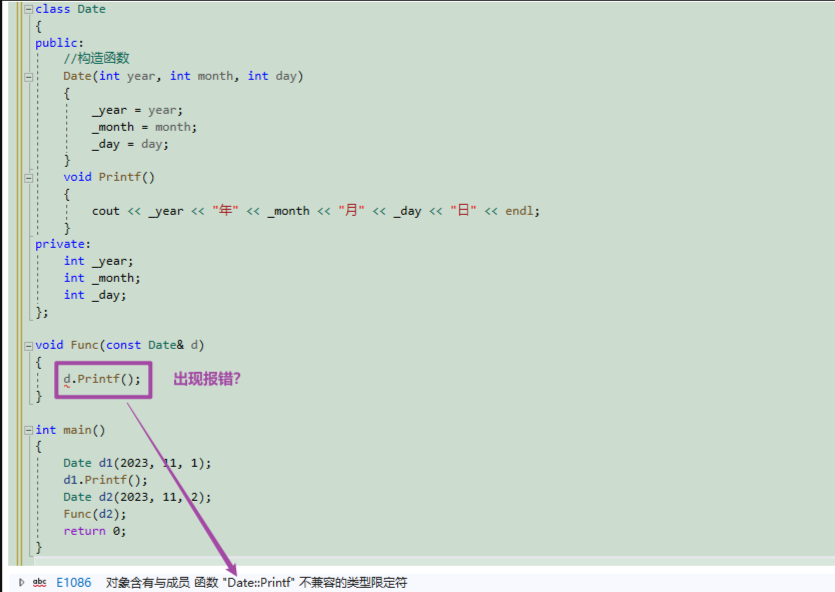This screenshot has height=592, width=835.
Task: Click the public: access specifier
Action: (59, 43)
